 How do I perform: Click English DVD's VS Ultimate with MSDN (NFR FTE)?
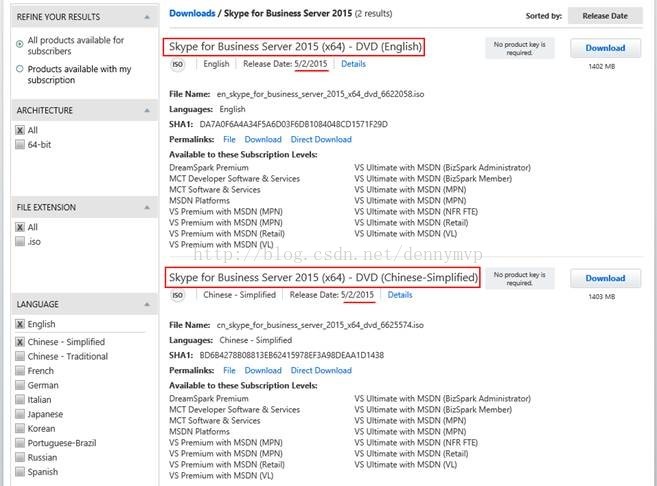pyautogui.click(x=416, y=212)
